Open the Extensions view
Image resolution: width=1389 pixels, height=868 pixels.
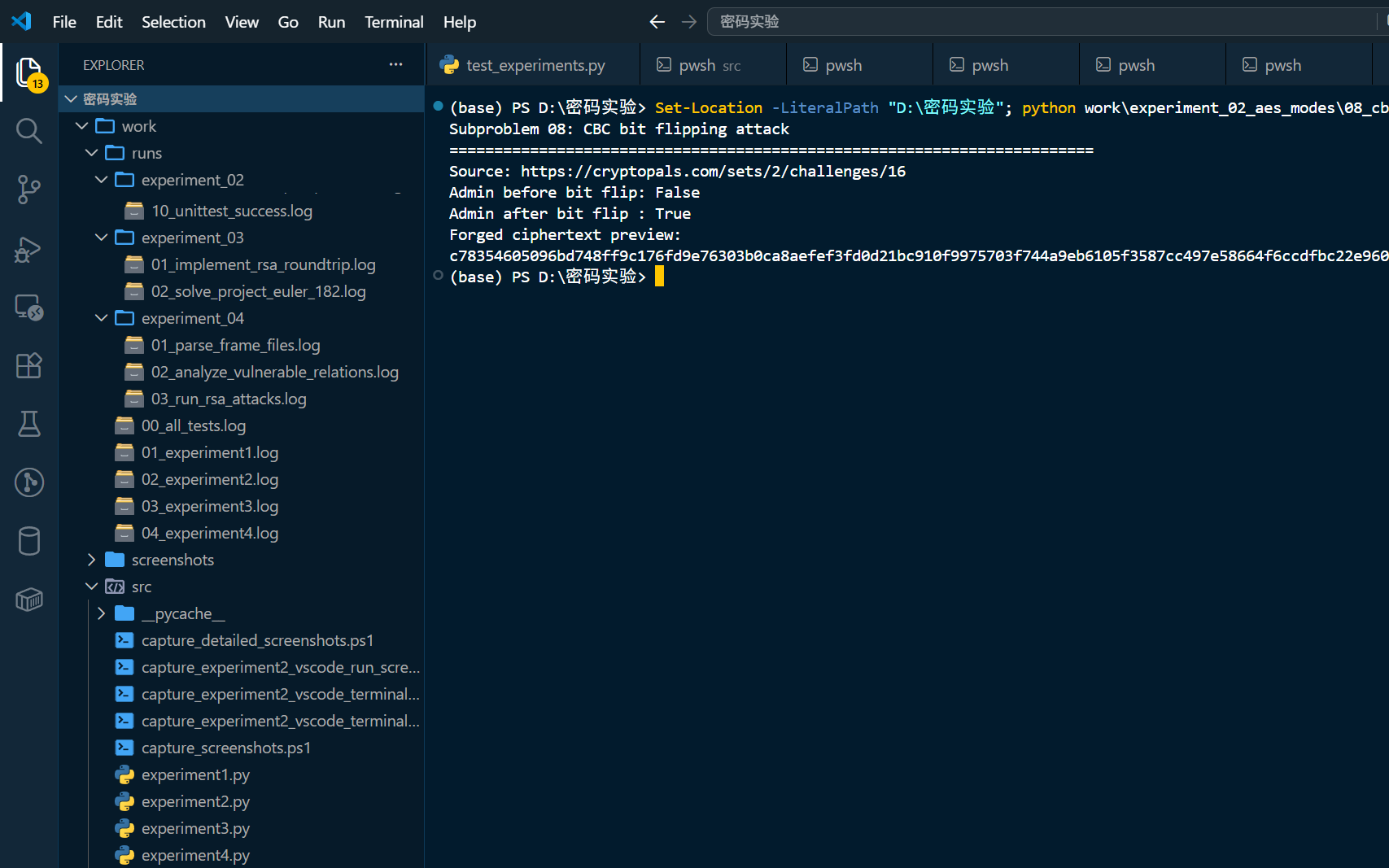(x=29, y=365)
